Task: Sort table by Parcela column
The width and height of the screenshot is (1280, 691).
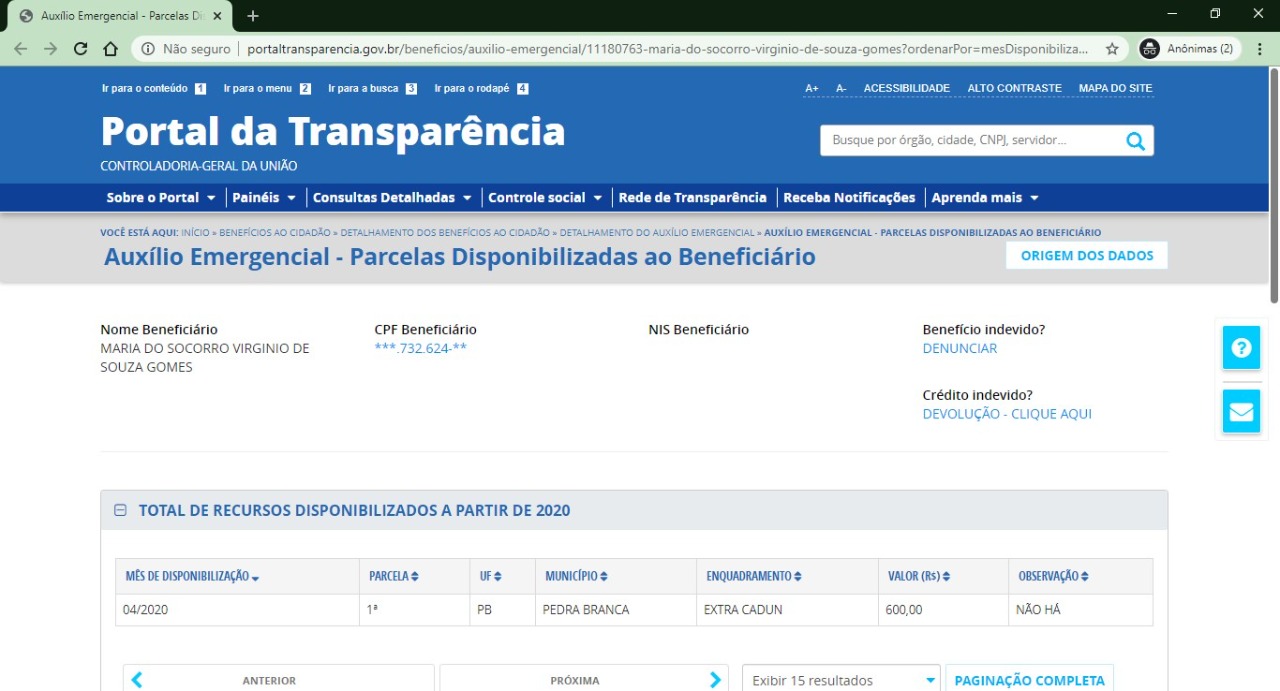Action: [x=394, y=576]
